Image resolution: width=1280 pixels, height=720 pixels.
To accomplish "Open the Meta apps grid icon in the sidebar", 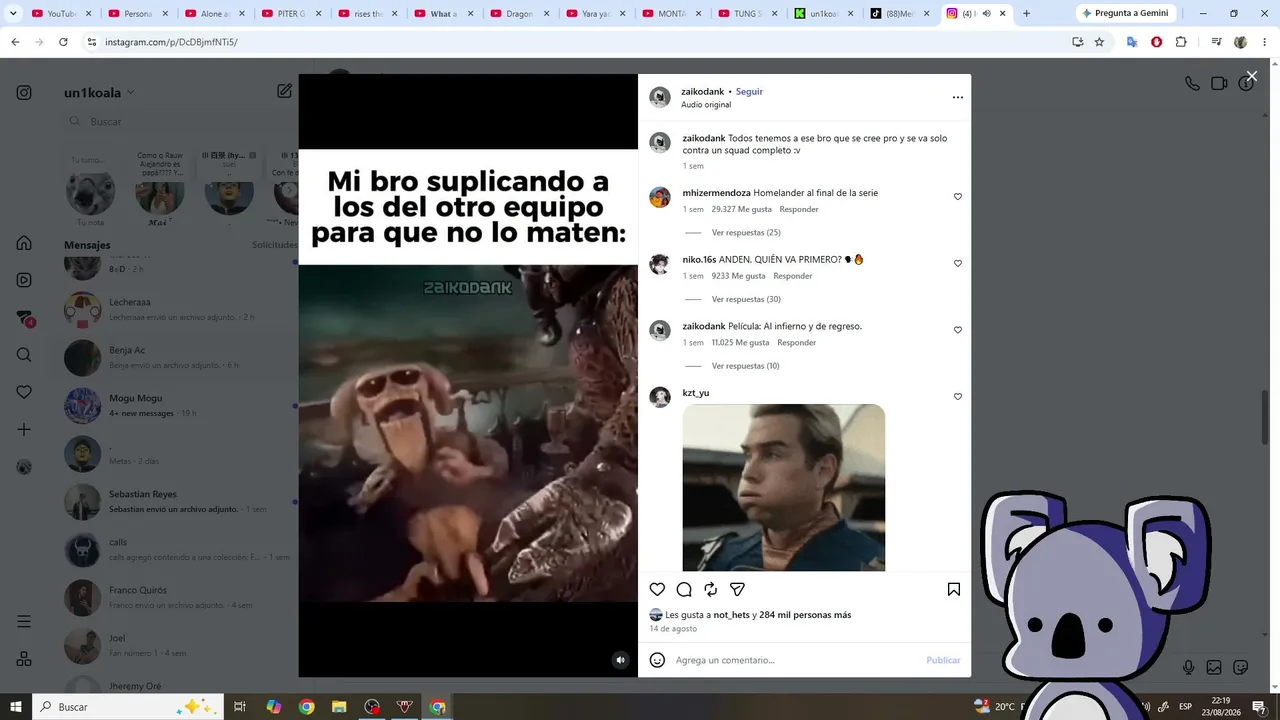I will pyautogui.click(x=24, y=659).
